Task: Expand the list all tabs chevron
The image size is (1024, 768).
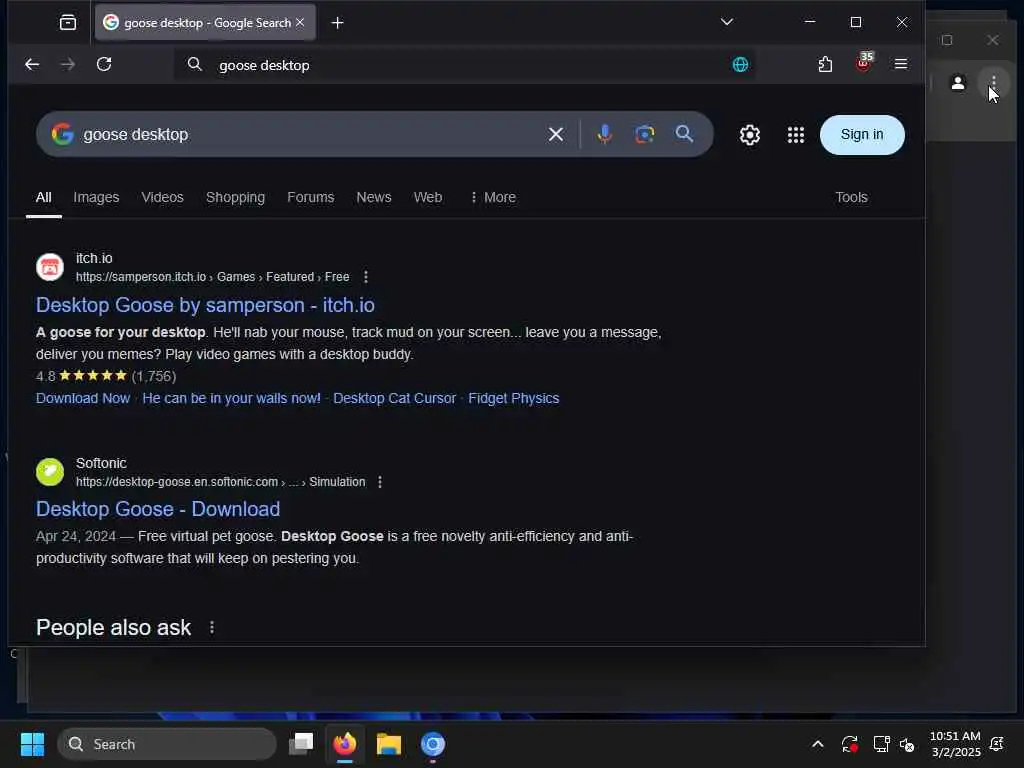Action: coord(727,22)
